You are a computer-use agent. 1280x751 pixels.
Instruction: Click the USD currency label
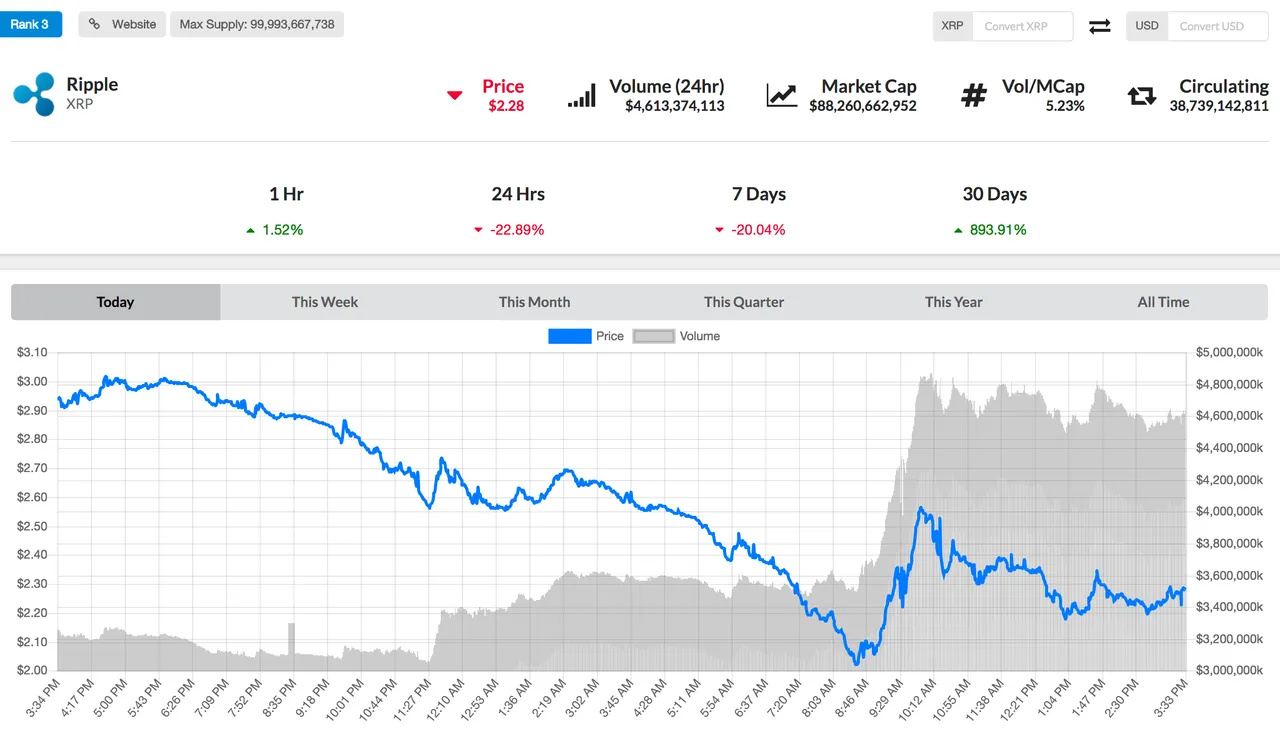click(x=1147, y=26)
